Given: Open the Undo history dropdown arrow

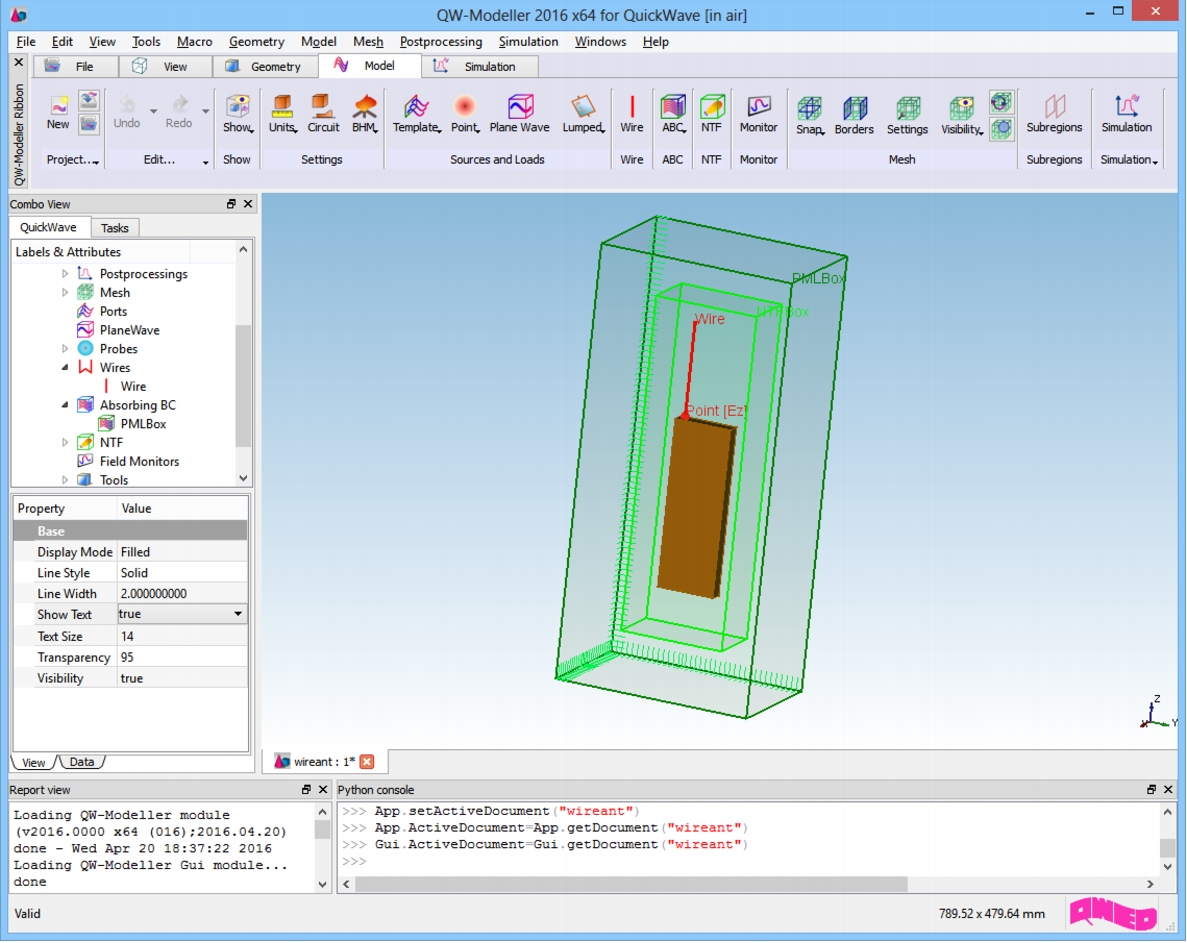Looking at the screenshot, I should (153, 111).
